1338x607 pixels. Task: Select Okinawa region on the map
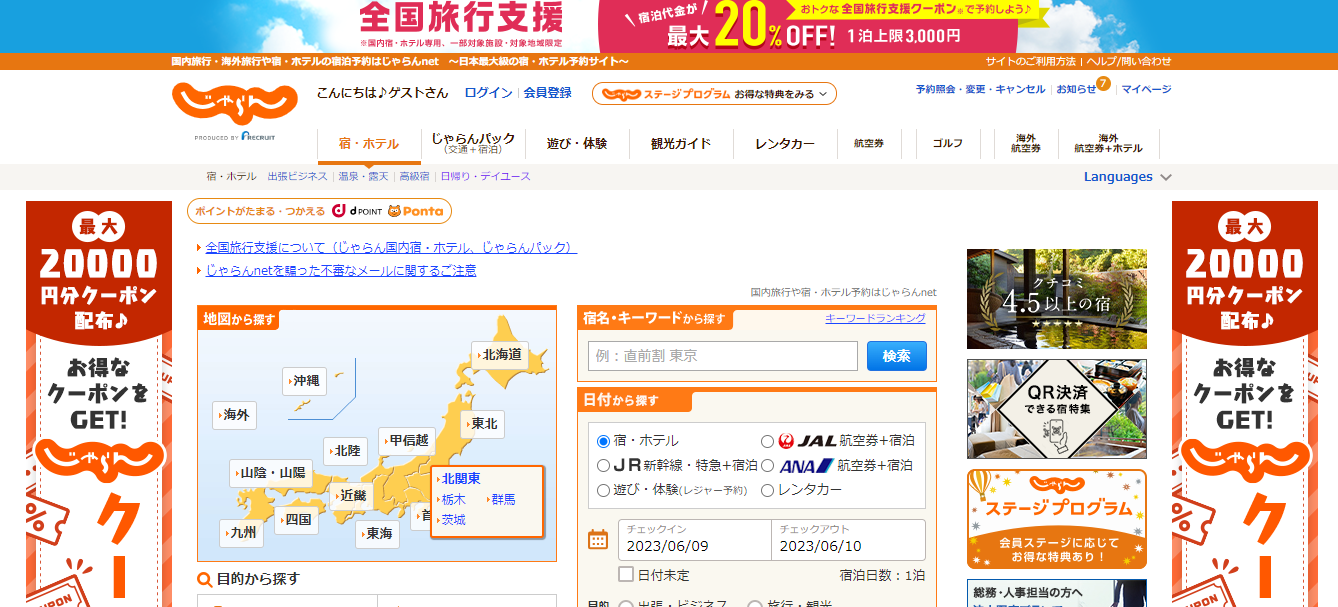304,381
